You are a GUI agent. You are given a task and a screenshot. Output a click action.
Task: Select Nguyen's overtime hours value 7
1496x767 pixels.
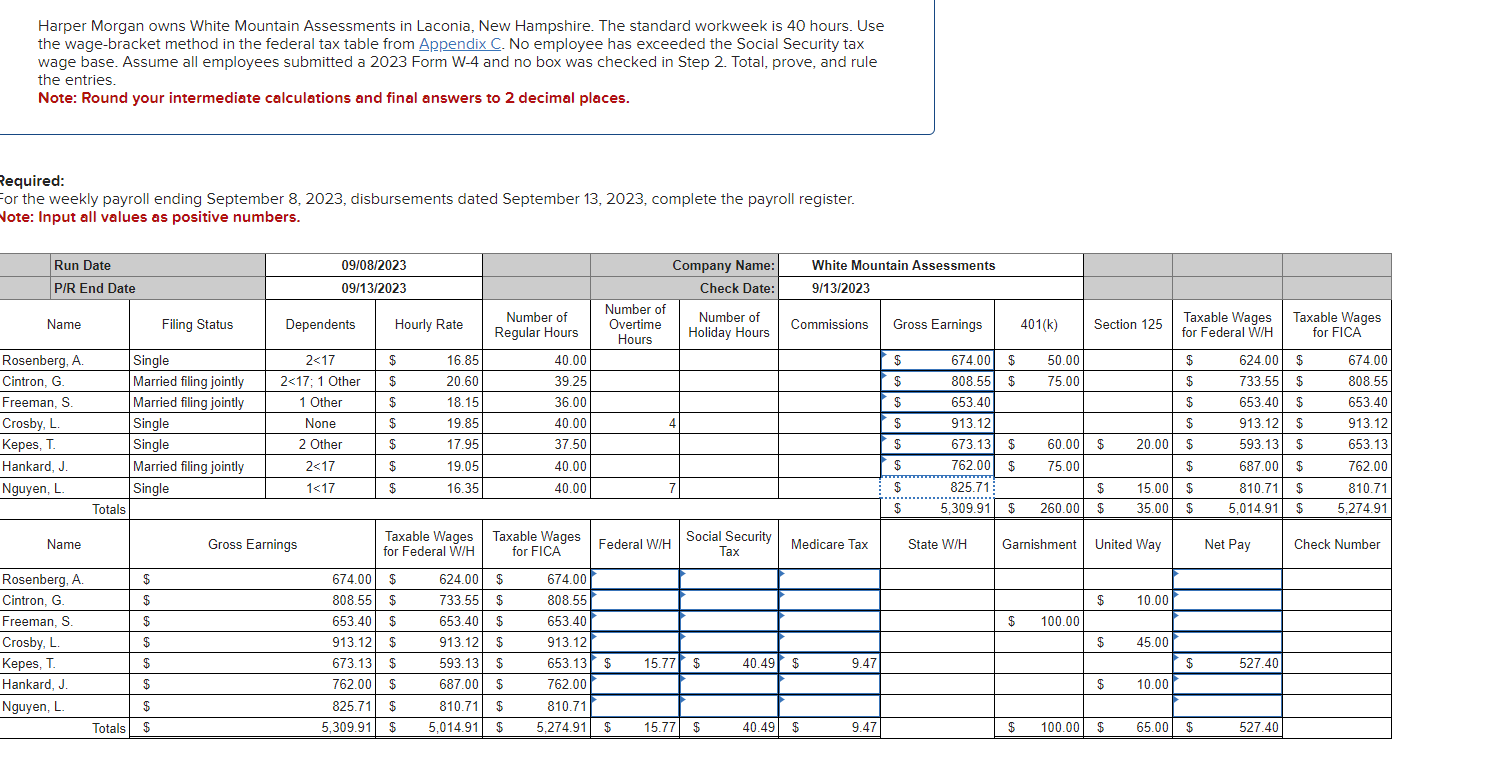tap(635, 488)
